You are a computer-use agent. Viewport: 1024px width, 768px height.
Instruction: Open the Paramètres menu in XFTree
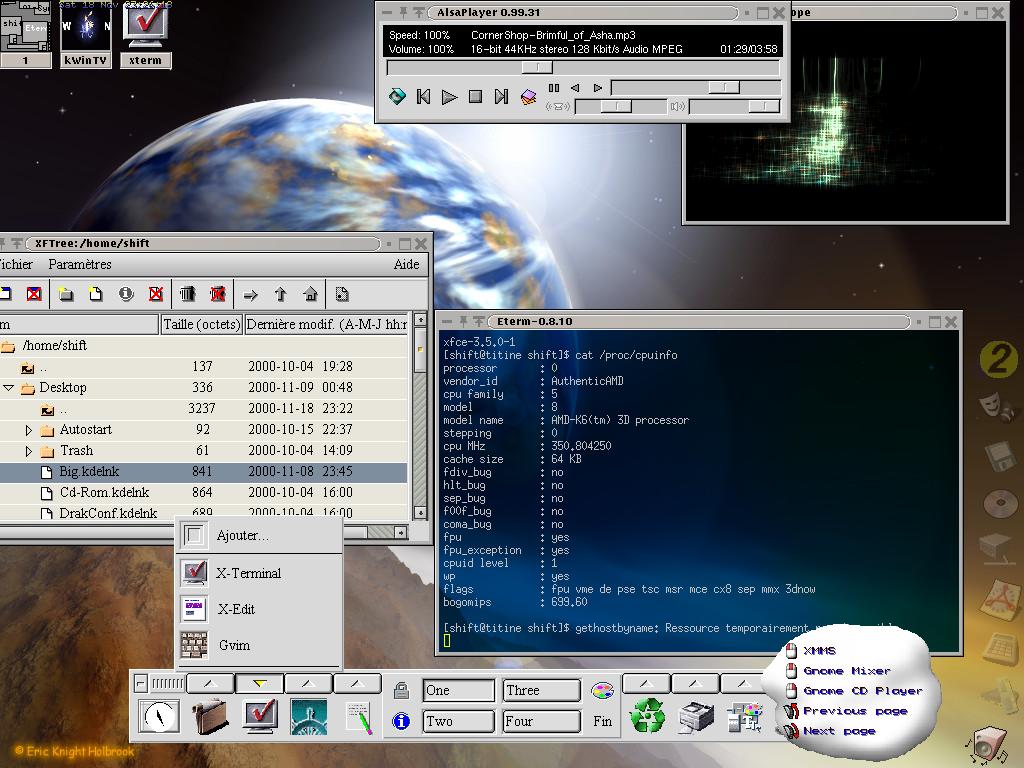coord(80,265)
